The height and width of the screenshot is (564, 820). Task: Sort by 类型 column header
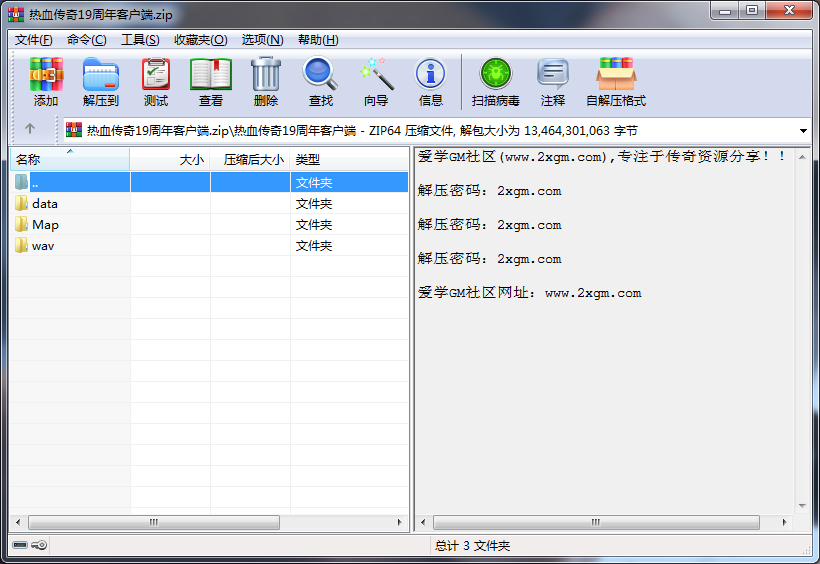349,160
